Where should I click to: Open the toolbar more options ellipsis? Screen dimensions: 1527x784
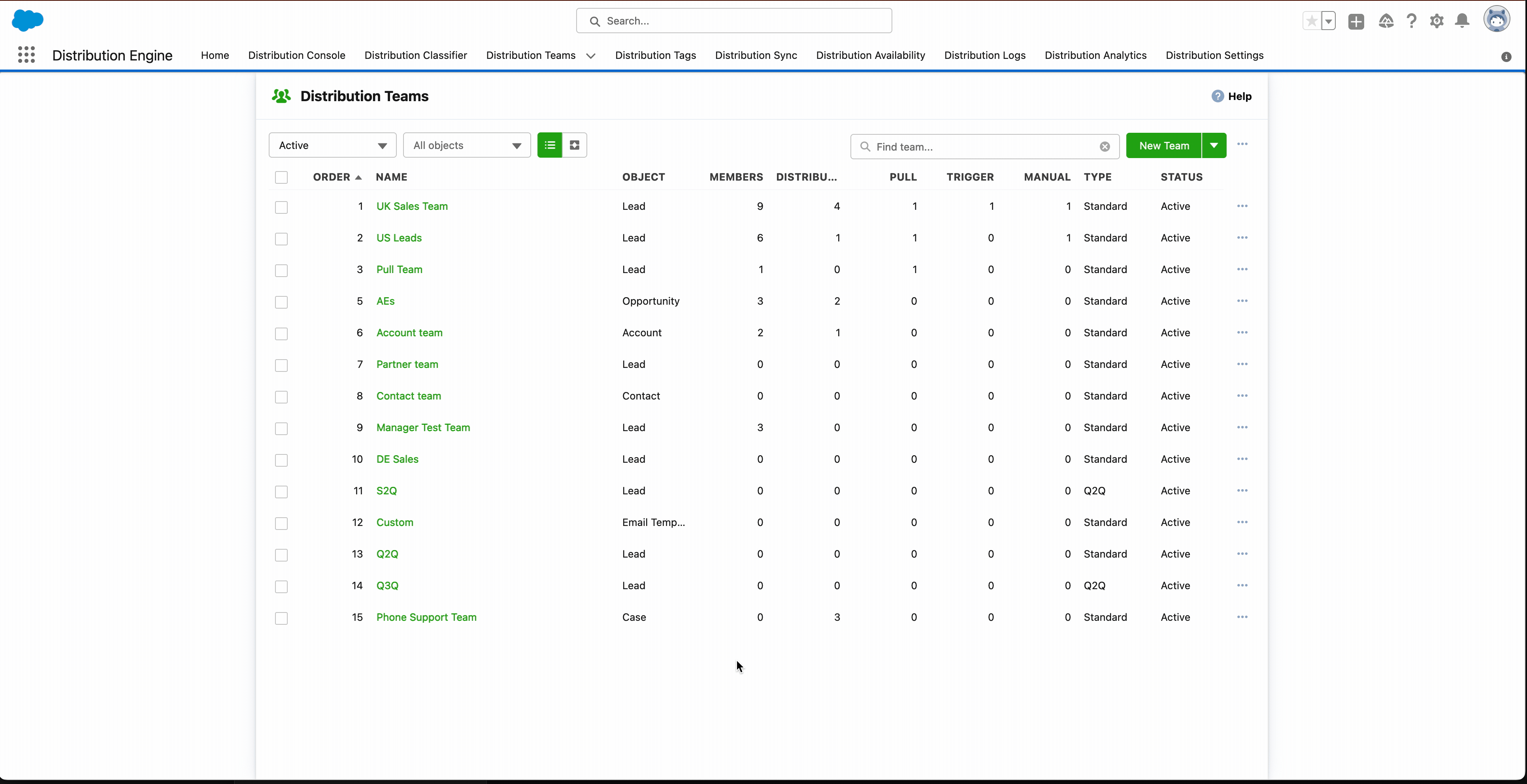[1242, 144]
